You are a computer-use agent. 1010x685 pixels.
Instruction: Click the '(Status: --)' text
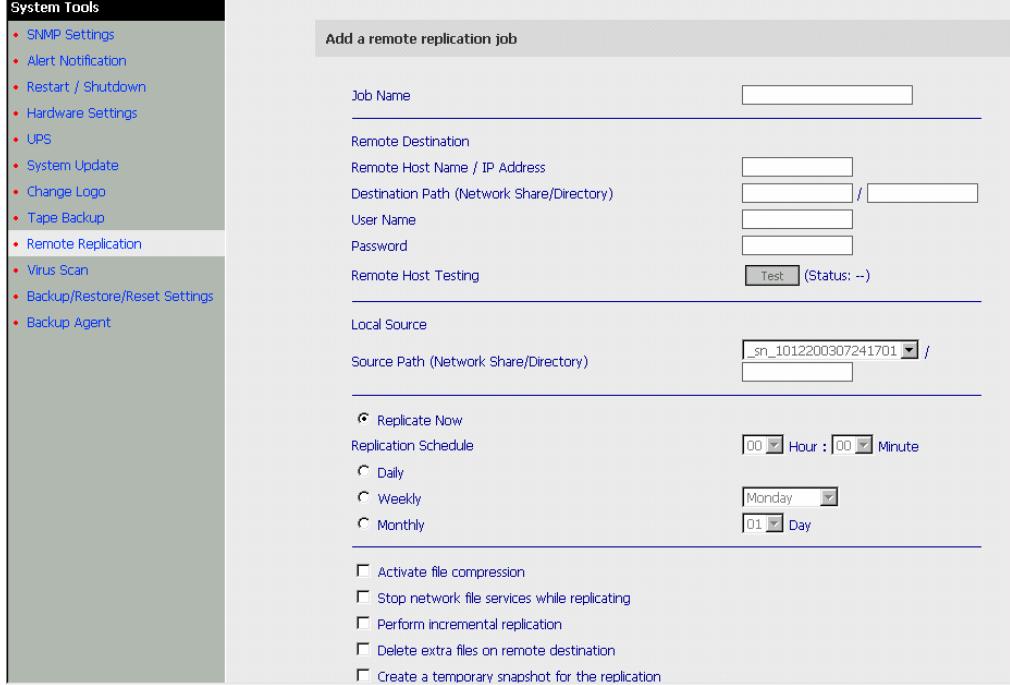(837, 276)
